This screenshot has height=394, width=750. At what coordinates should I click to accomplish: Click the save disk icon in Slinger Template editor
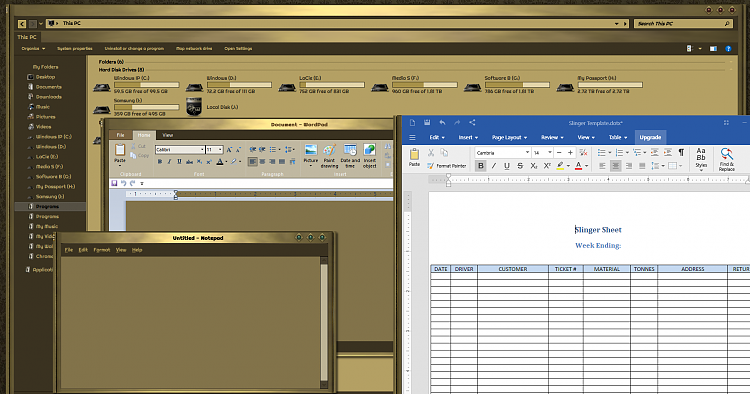pyautogui.click(x=427, y=123)
